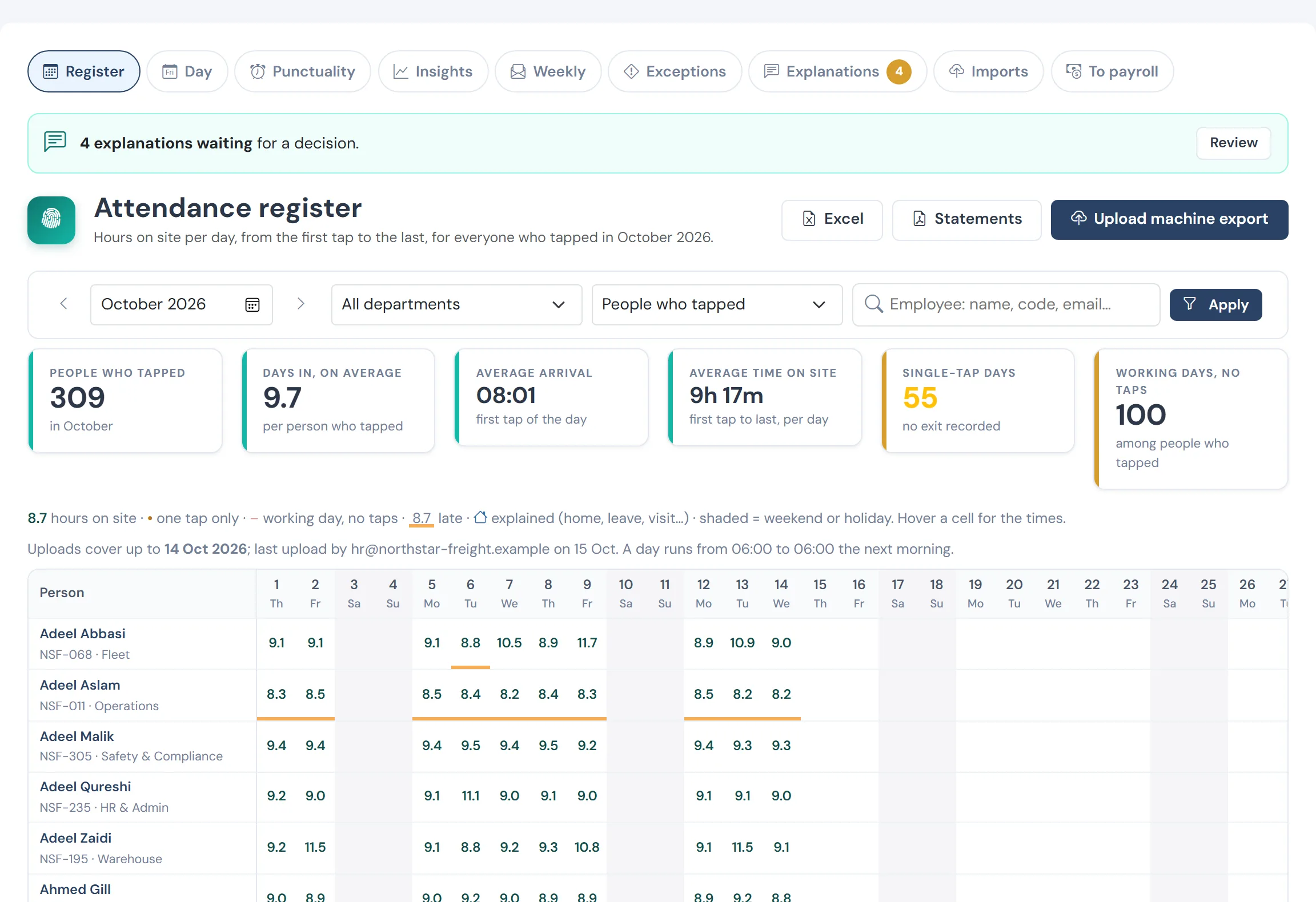Viewport: 1316px width, 902px height.
Task: Click Adeel Qureshi's 11.1 hours cell
Action: pos(471,796)
